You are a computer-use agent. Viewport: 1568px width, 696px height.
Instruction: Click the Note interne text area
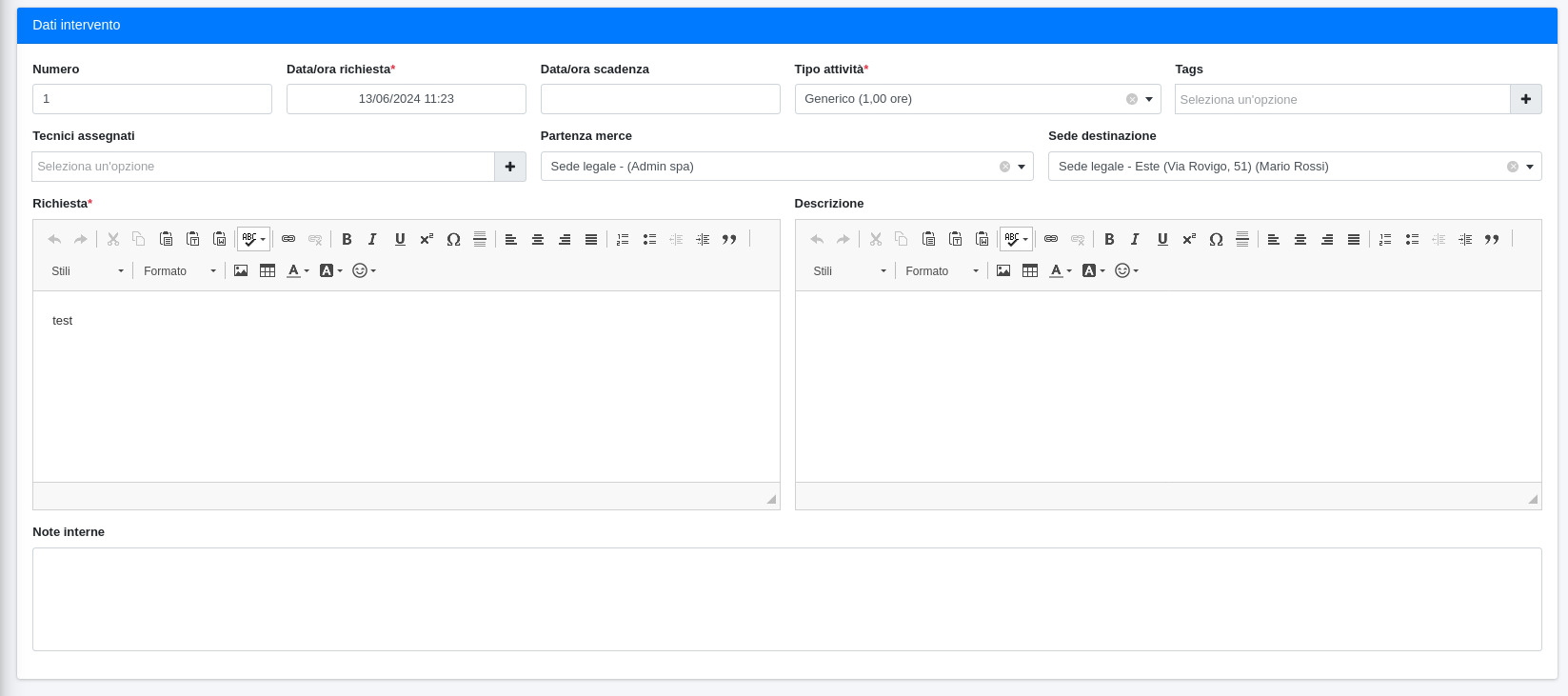pos(786,599)
